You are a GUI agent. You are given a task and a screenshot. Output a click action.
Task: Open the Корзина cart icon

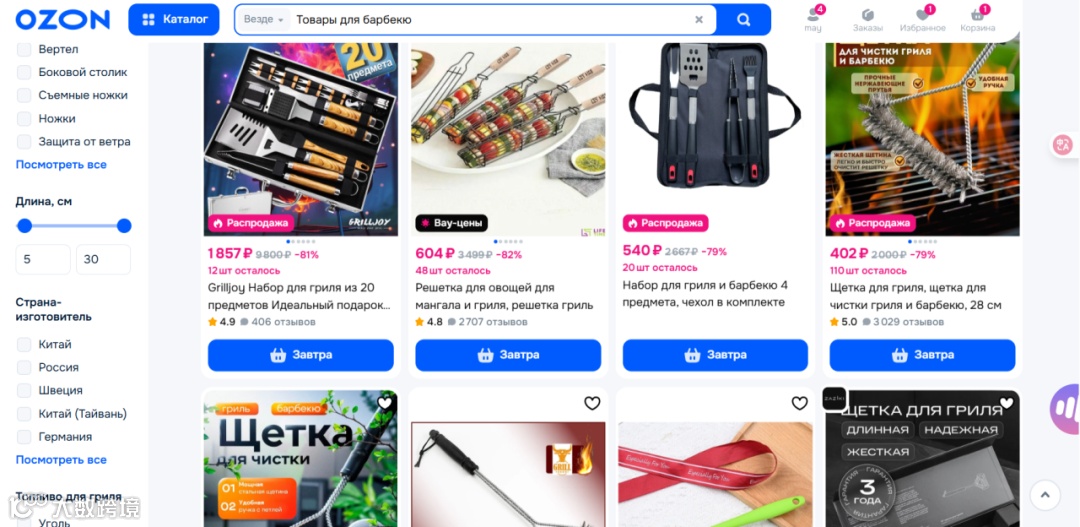pyautogui.click(x=978, y=19)
